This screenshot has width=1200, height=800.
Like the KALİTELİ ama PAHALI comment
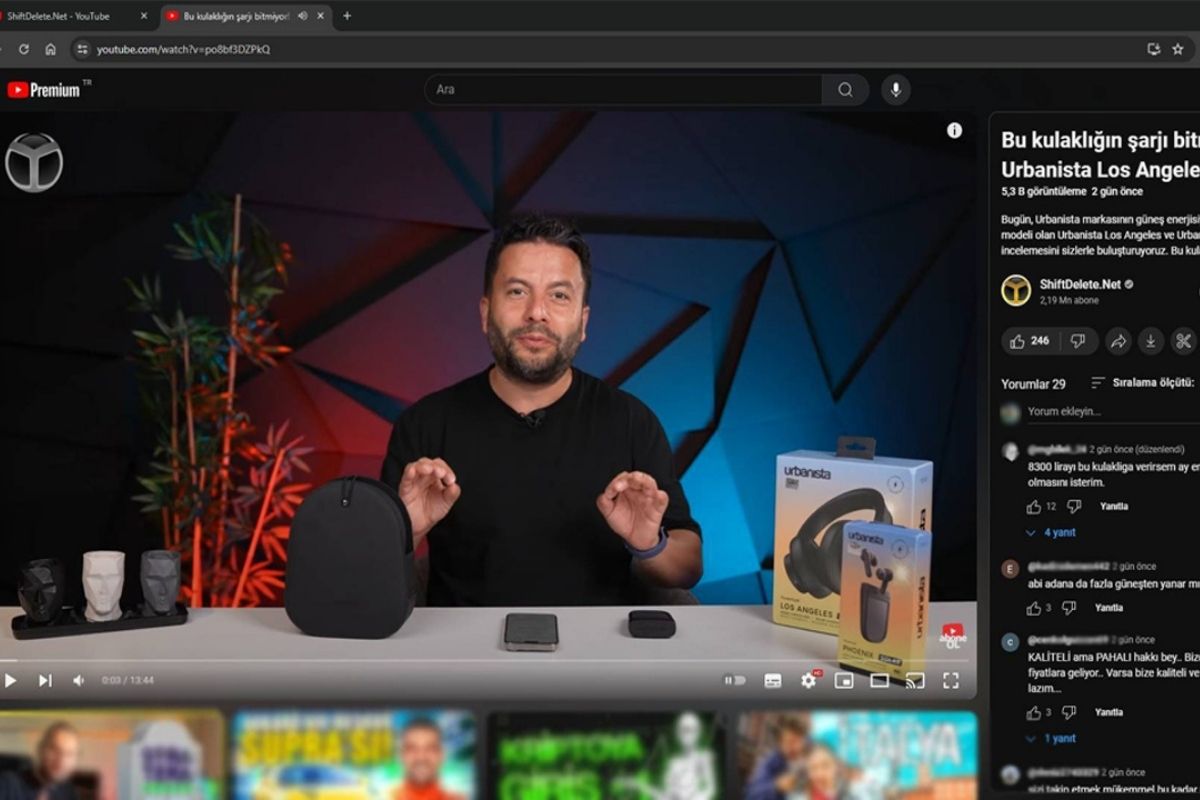[x=1034, y=713]
